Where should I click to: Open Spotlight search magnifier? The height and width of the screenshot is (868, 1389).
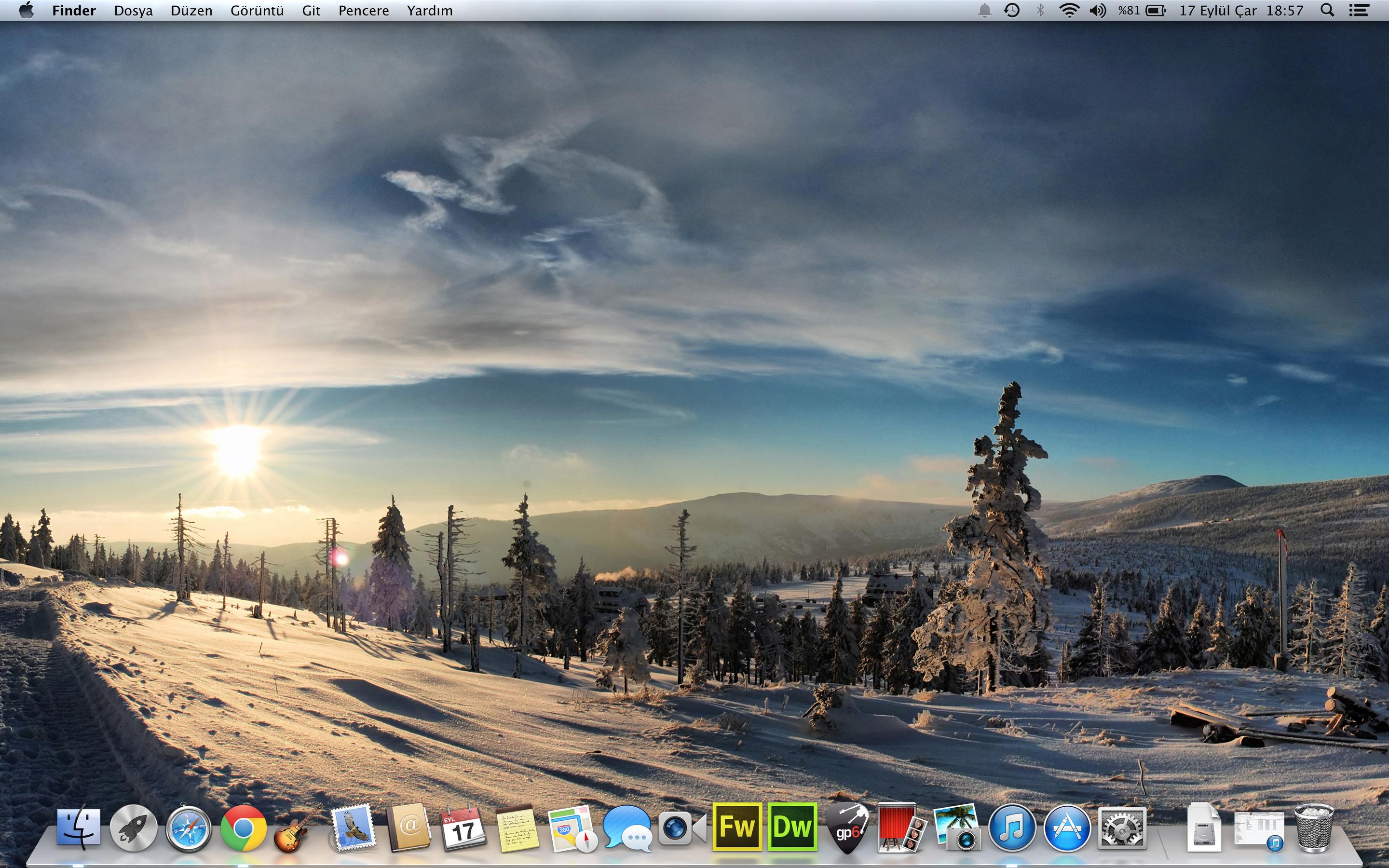tap(1327, 10)
